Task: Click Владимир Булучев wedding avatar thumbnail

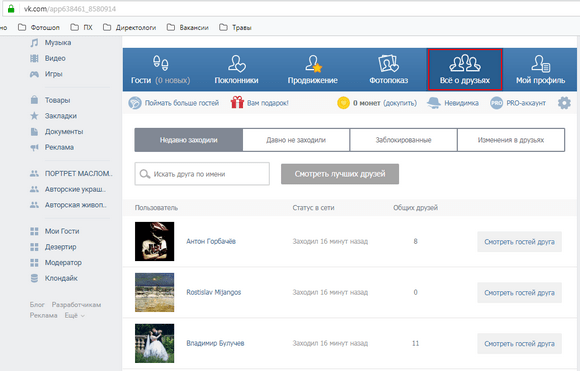Action: tap(155, 343)
